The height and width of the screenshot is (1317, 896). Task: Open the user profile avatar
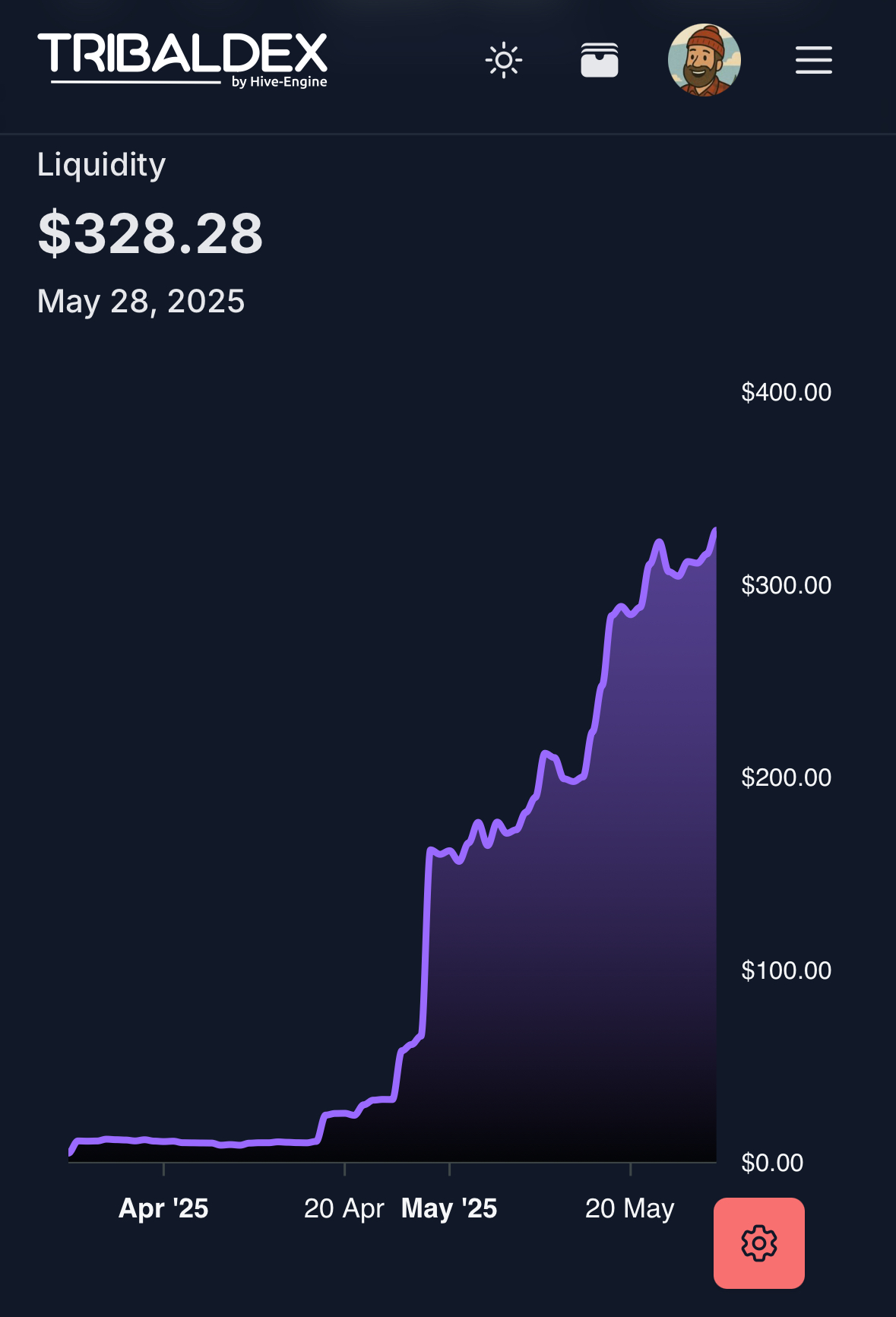click(x=704, y=60)
